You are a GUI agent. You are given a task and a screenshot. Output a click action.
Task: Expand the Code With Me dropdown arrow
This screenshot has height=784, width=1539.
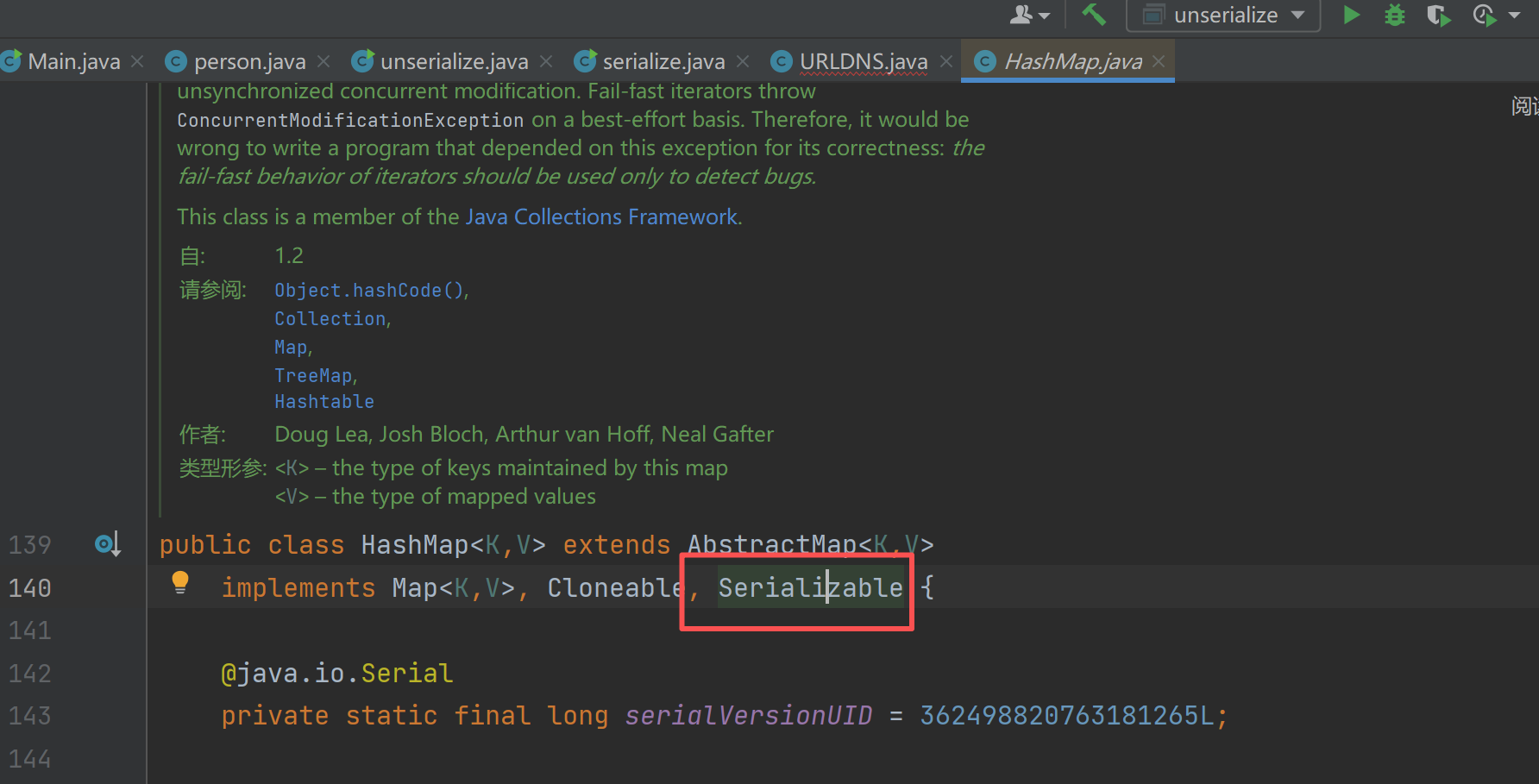1044,16
